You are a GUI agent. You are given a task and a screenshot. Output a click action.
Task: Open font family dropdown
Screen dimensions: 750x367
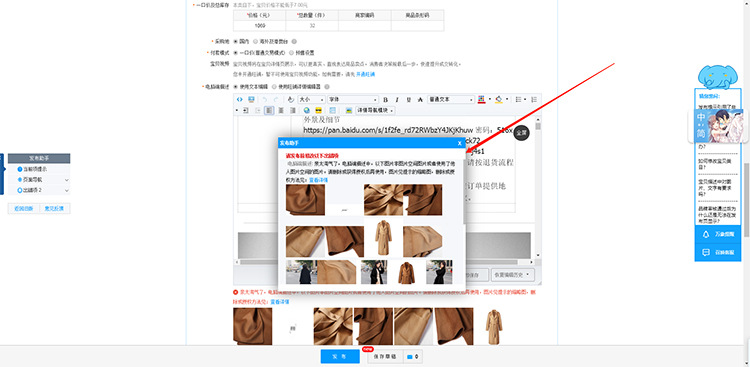[x=353, y=100]
